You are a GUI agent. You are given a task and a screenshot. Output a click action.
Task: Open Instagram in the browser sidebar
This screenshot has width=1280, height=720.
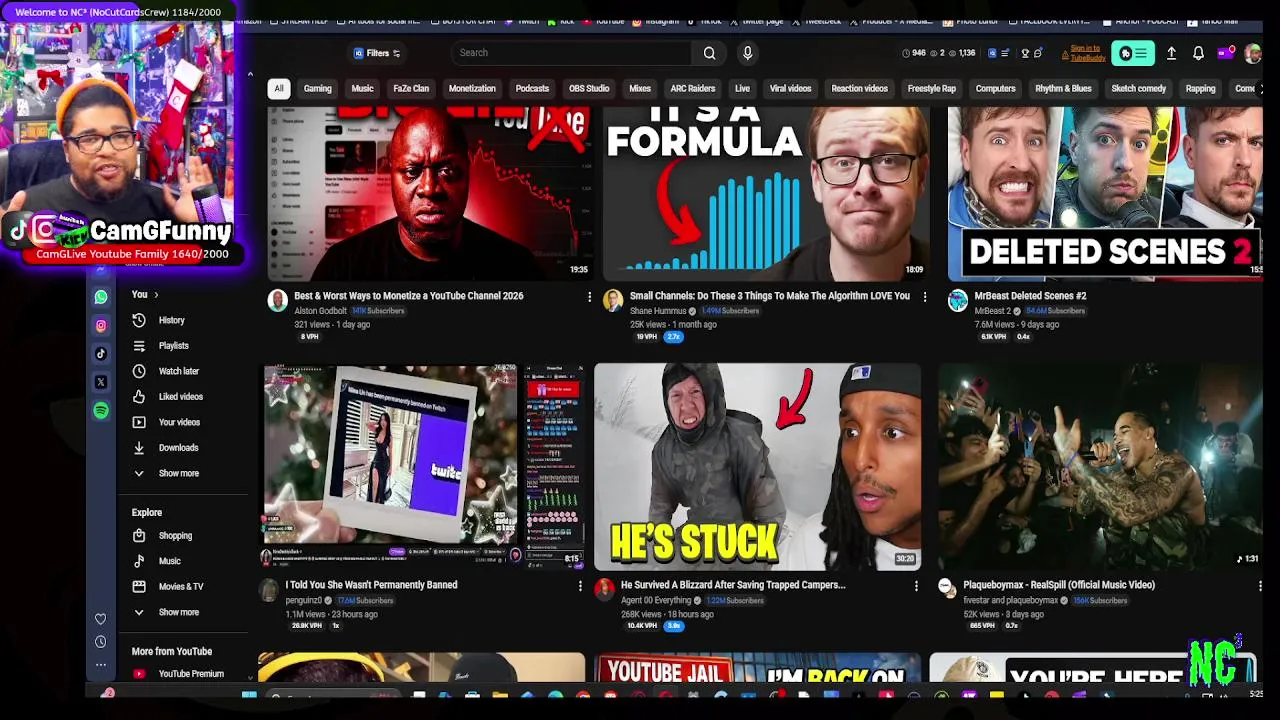pos(101,325)
